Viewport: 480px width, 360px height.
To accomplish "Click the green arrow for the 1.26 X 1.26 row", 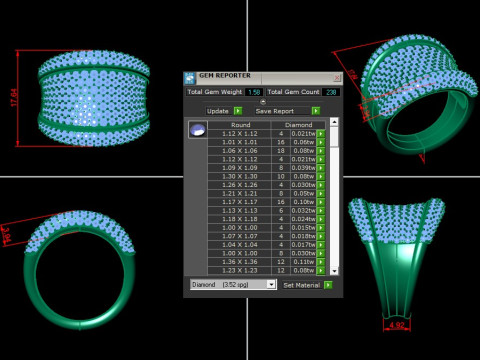I will click(321, 185).
